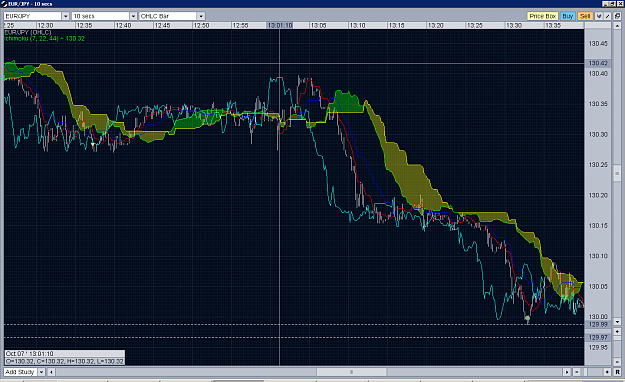
Task: Click the 10 secs interval field
Action: (x=101, y=16)
